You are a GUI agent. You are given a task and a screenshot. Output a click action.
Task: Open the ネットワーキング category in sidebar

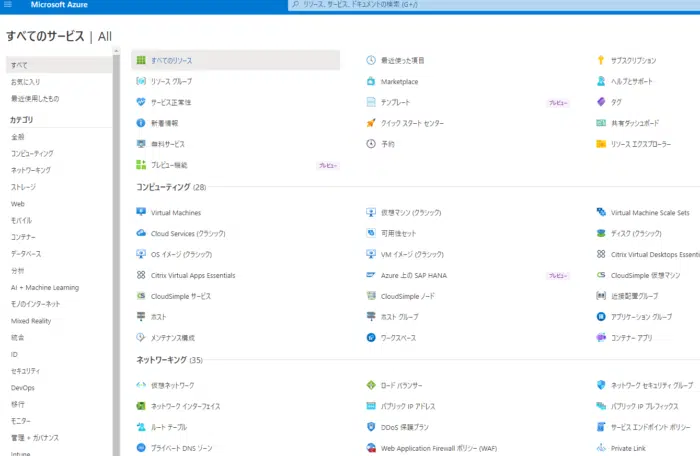(31, 170)
